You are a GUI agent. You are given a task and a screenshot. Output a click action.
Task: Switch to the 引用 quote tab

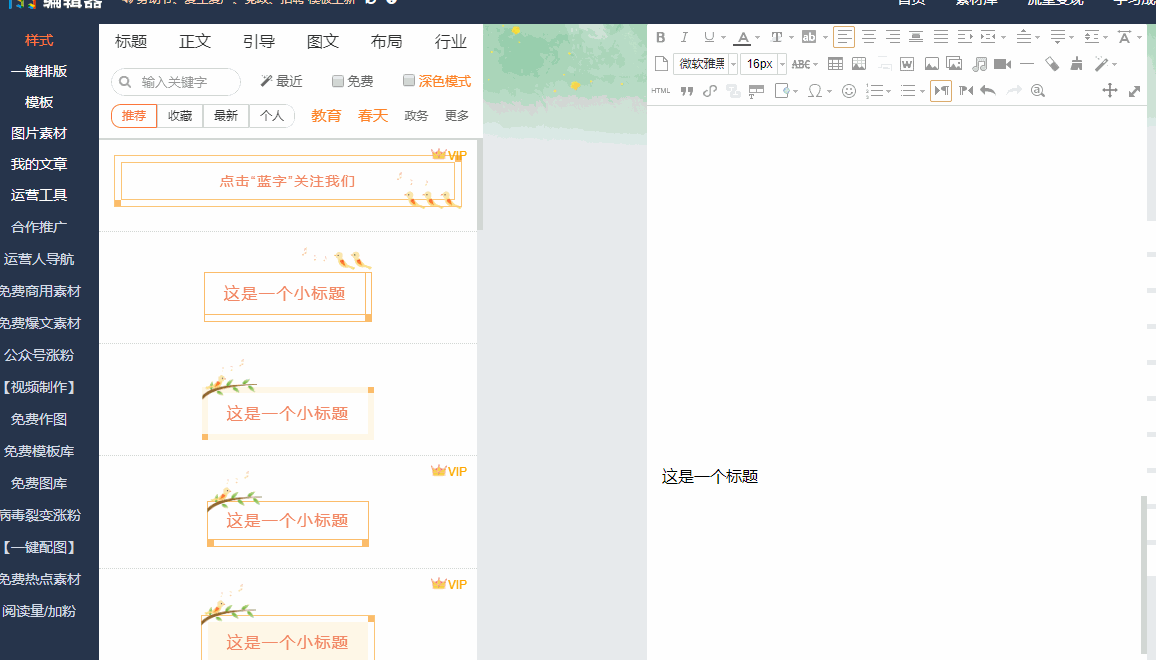coord(258,41)
